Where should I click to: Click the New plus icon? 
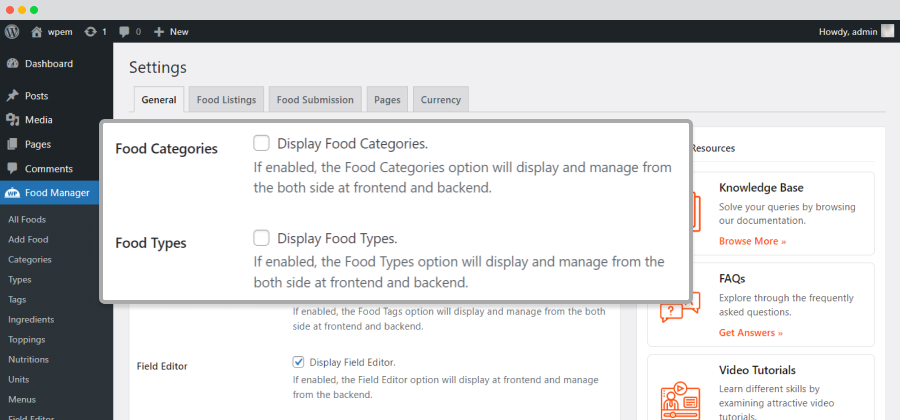(x=159, y=32)
